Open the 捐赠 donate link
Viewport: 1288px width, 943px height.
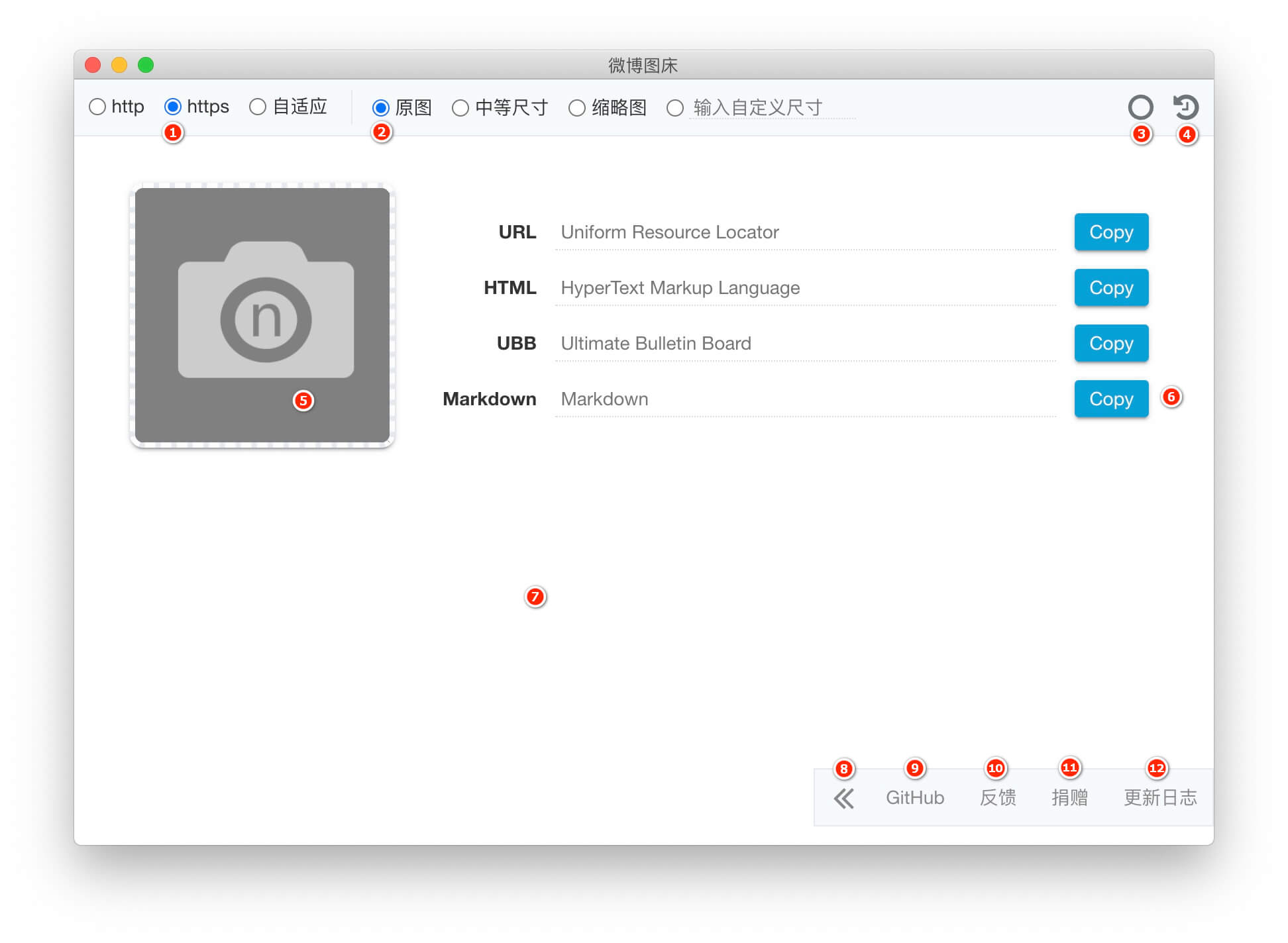click(x=1069, y=798)
